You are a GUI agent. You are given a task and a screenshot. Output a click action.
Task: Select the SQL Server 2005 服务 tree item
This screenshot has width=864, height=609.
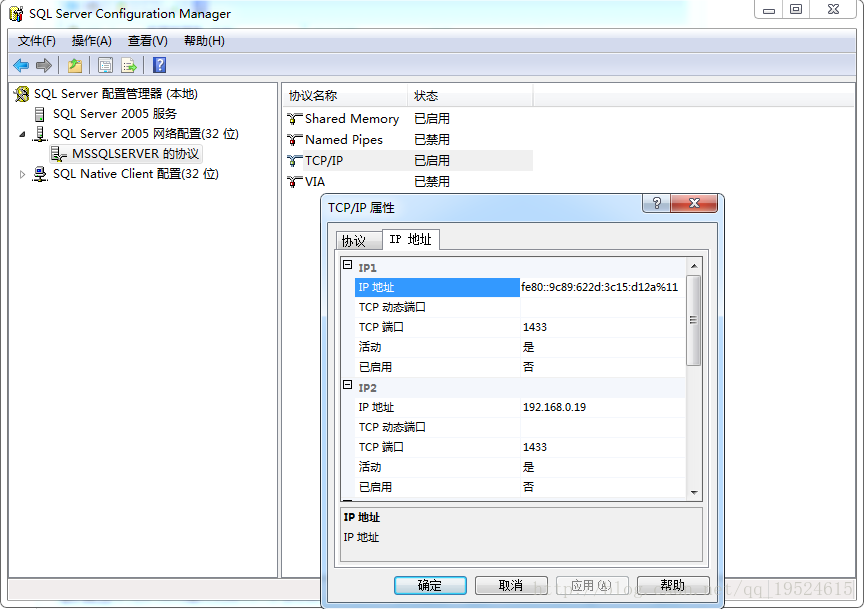(115, 114)
